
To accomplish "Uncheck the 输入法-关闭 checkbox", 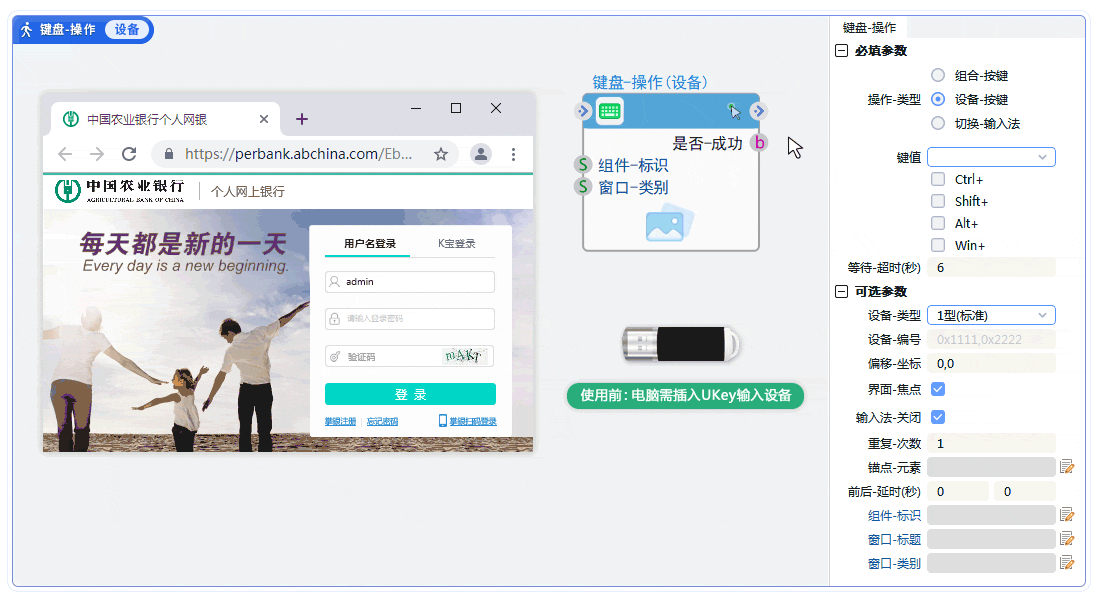I will click(x=937, y=417).
